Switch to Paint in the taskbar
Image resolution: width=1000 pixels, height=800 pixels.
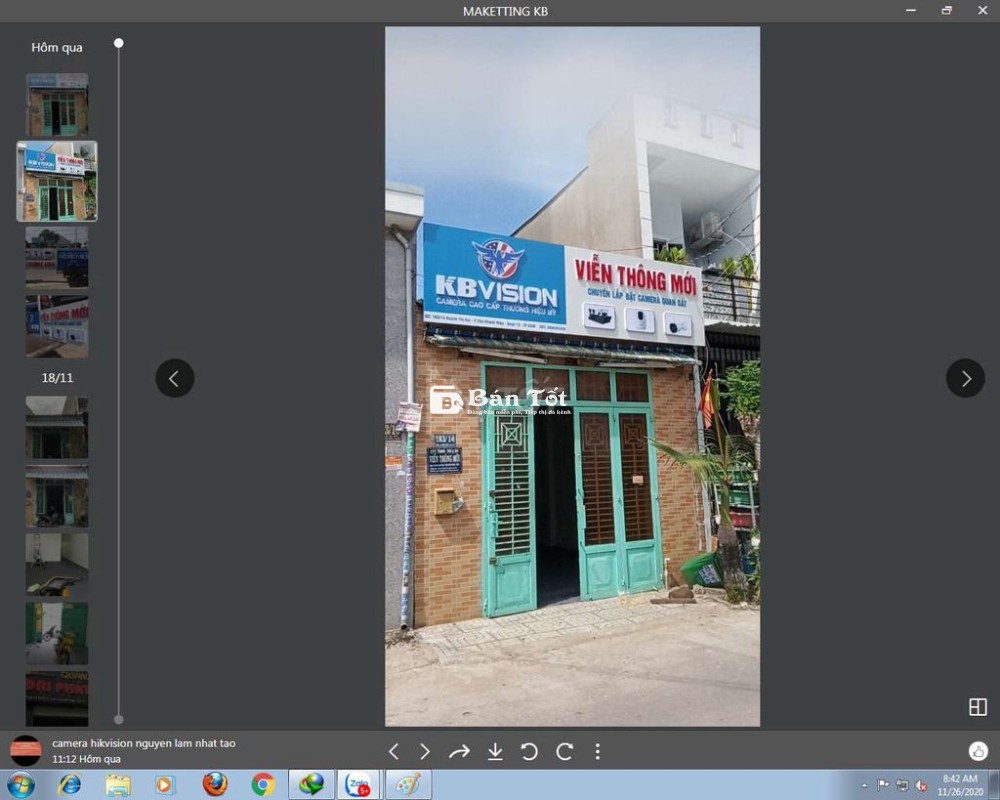pos(408,785)
